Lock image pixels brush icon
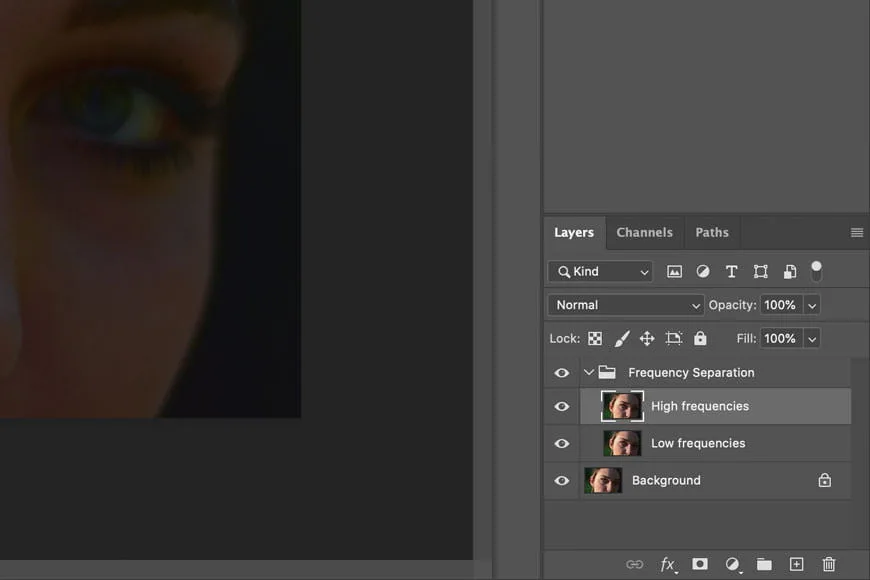This screenshot has height=580, width=870. tap(622, 339)
